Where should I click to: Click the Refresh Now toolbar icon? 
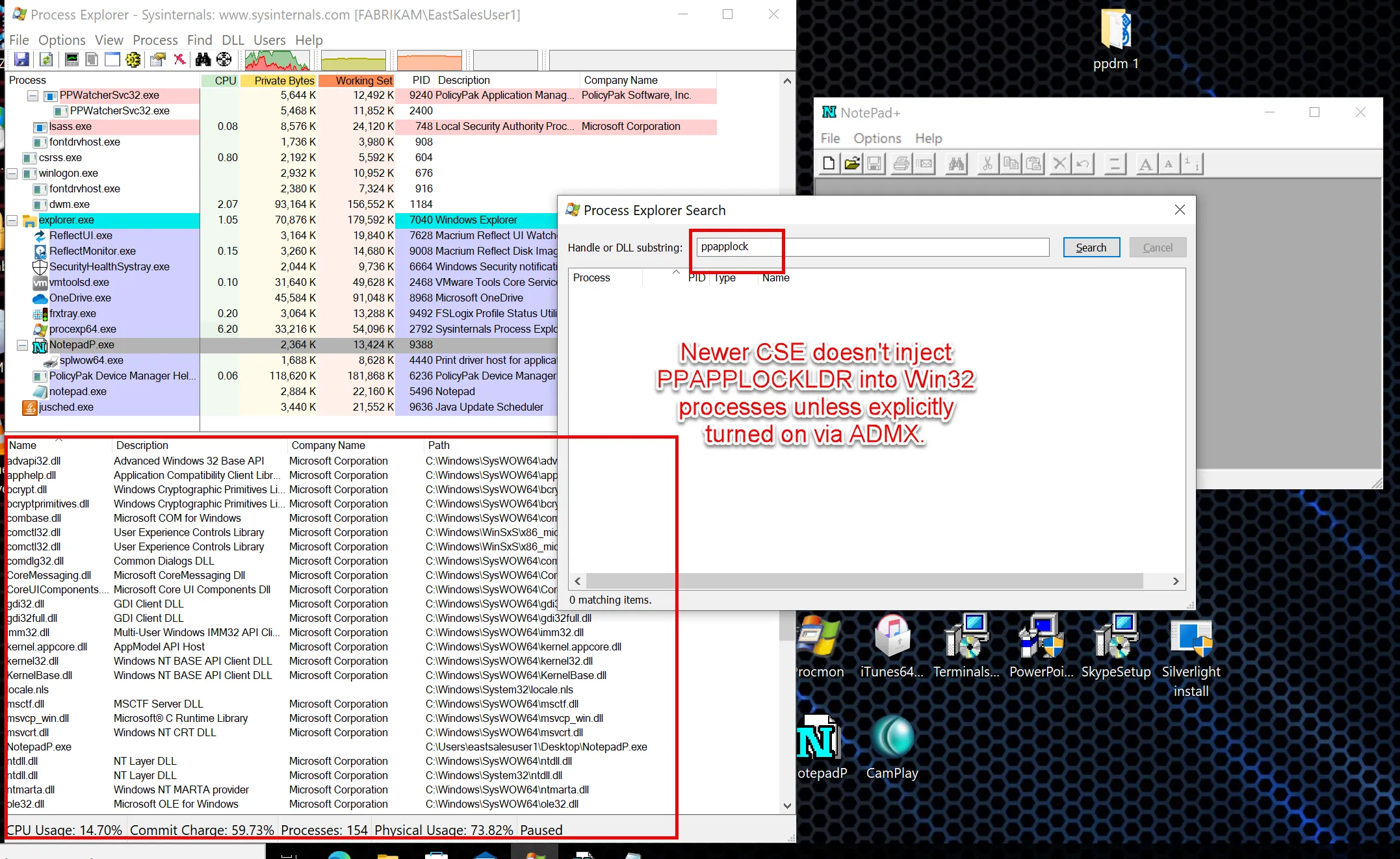(46, 60)
